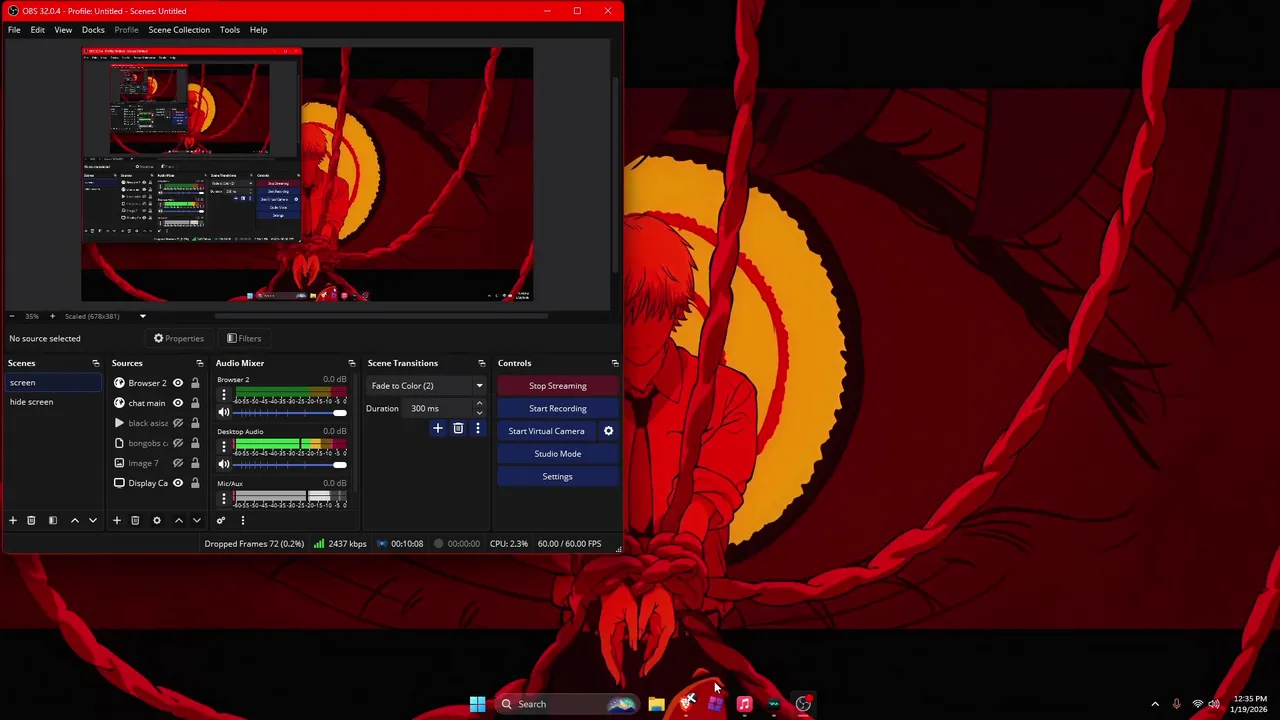The height and width of the screenshot is (720, 1280).
Task: Open Browser 2 audio options three-dot menu
Action: [x=224, y=393]
